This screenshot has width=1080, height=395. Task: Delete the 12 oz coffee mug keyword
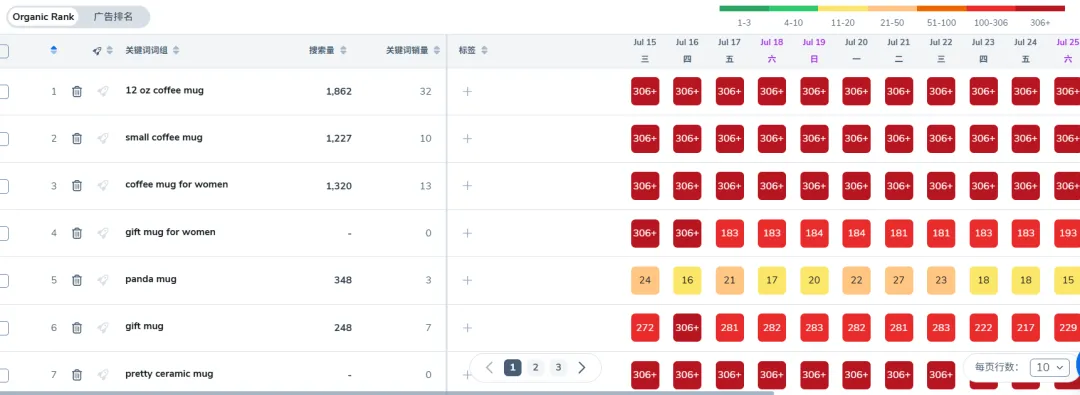tap(77, 91)
